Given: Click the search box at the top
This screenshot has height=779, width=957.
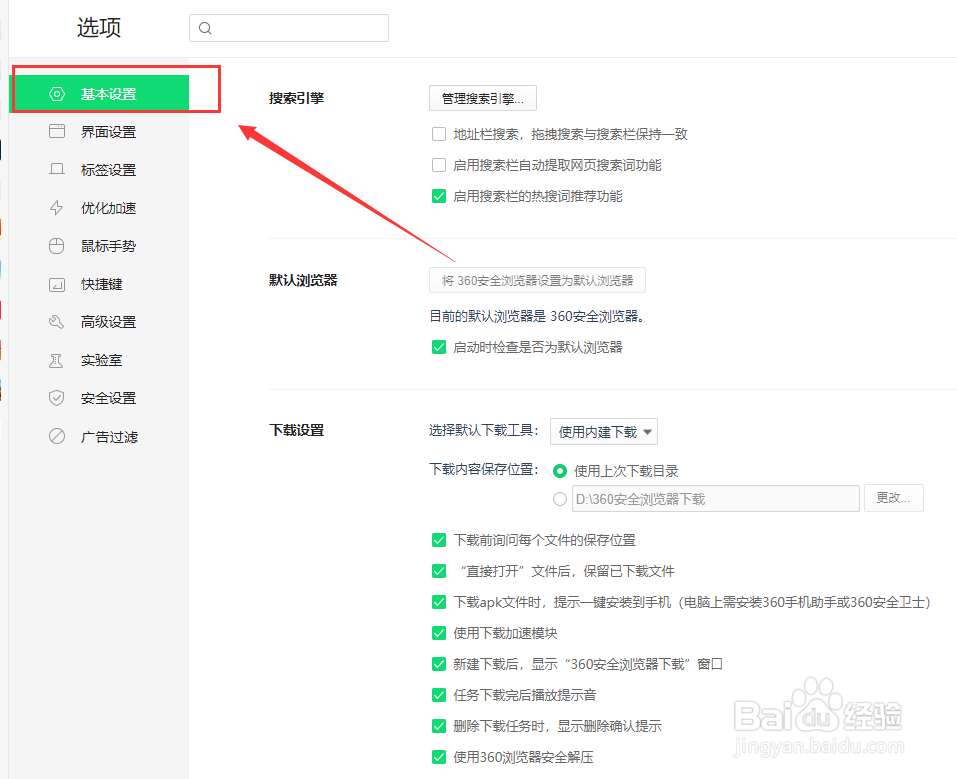Looking at the screenshot, I should (288, 28).
